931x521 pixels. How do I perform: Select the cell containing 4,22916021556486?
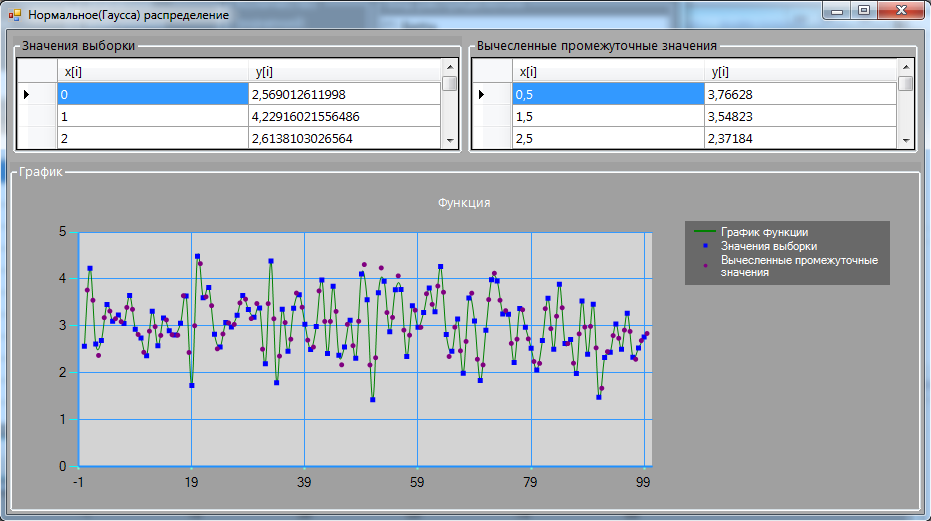point(346,117)
